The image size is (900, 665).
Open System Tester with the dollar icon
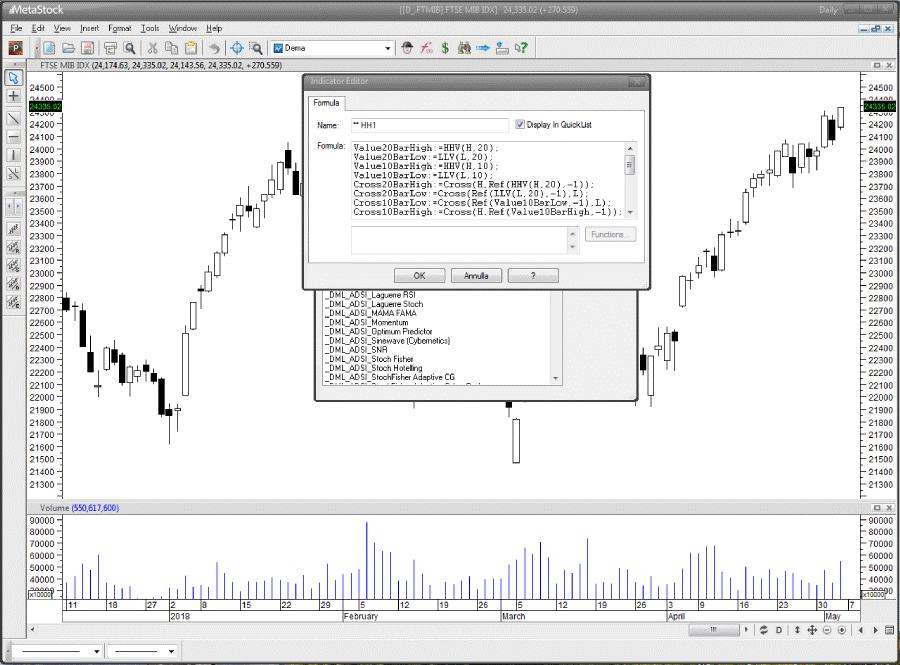[x=445, y=48]
